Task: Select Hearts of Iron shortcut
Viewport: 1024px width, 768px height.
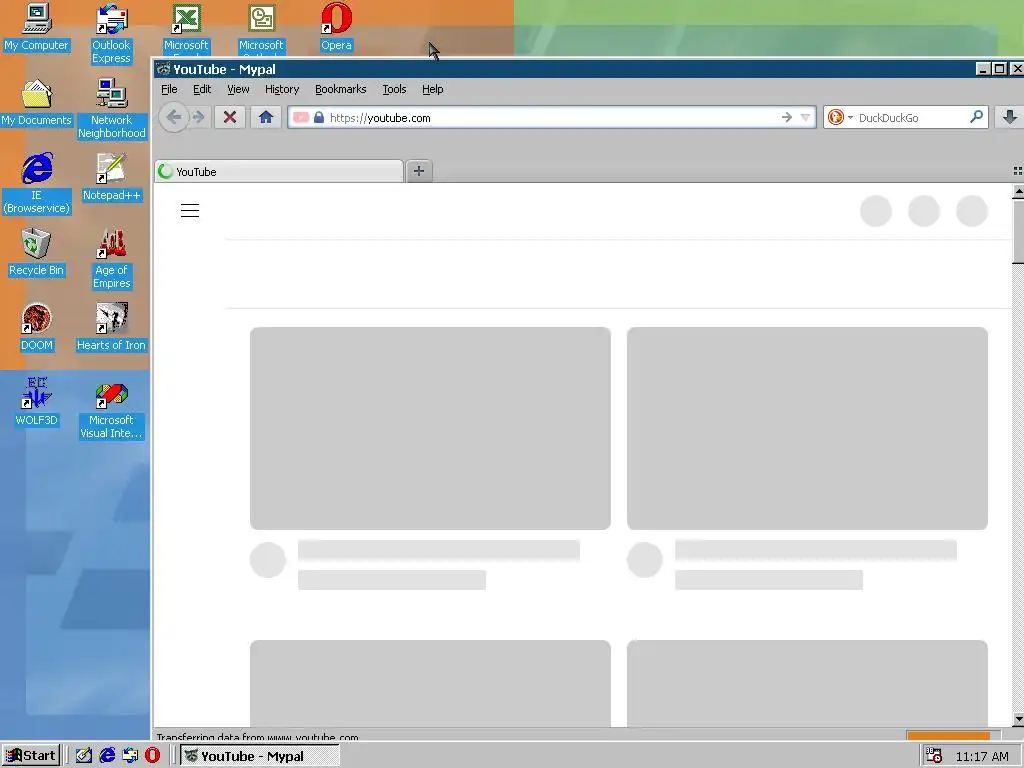Action: [112, 327]
